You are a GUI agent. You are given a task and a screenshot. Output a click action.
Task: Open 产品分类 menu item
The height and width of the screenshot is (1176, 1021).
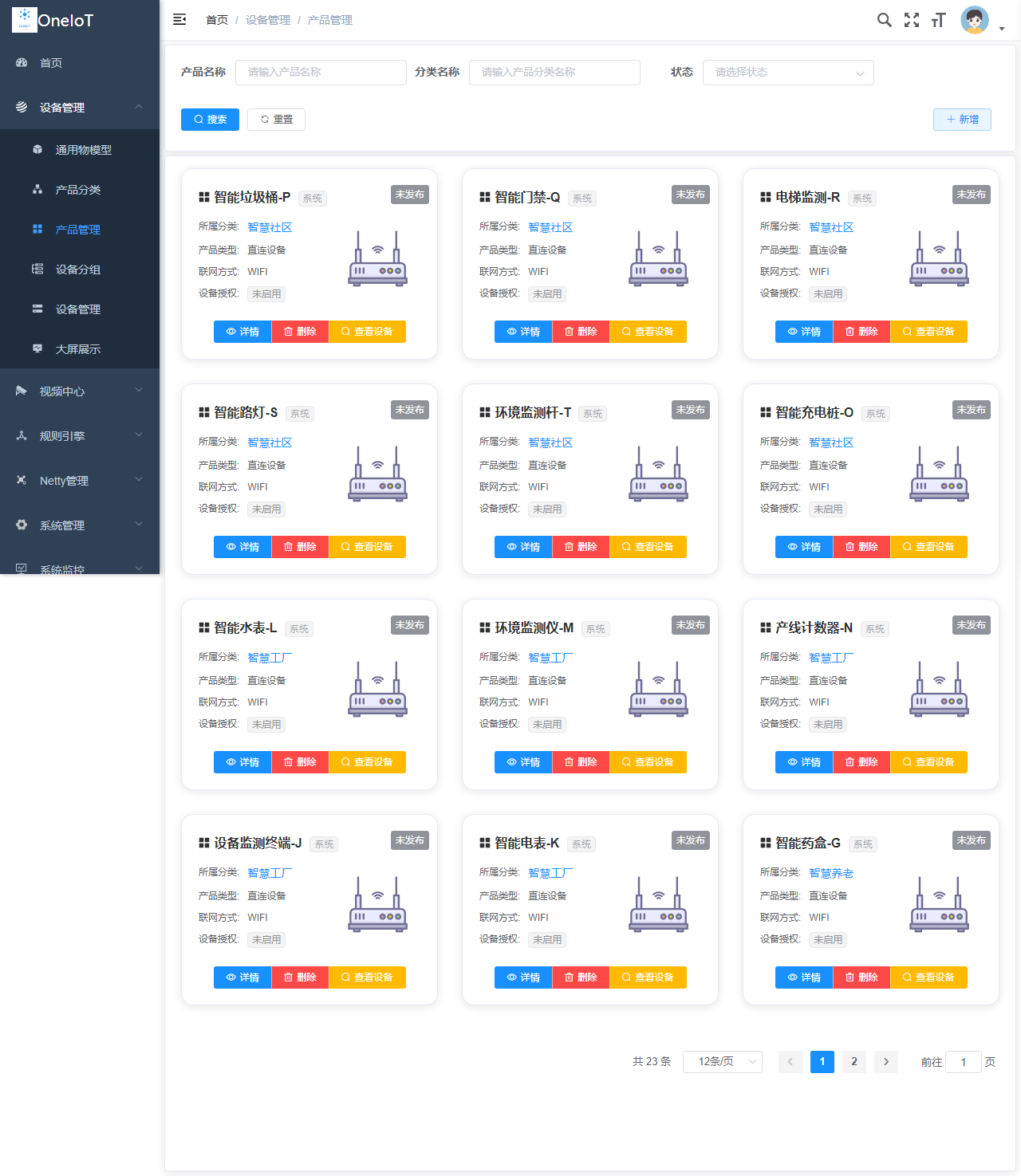(x=80, y=190)
